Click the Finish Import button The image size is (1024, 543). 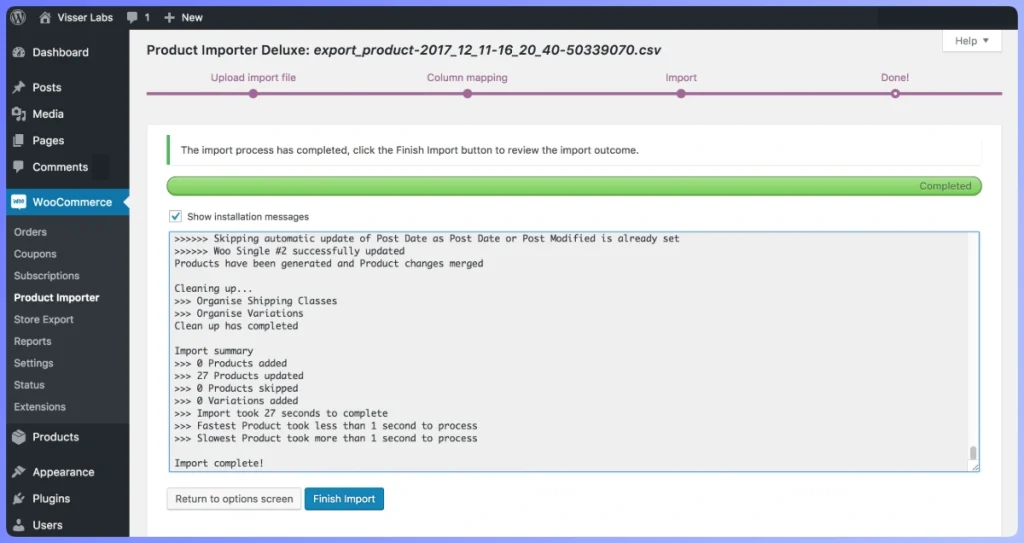tap(344, 499)
